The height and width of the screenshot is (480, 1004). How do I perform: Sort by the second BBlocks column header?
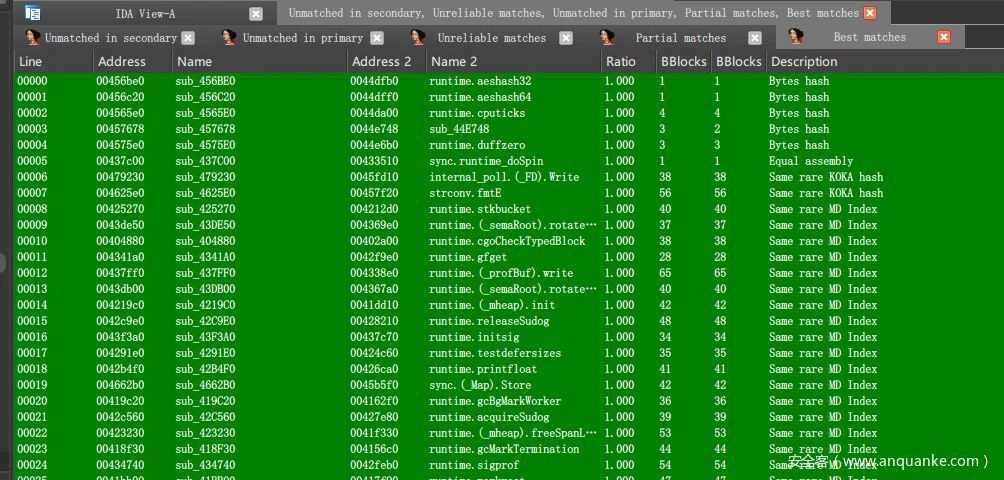tap(739, 61)
